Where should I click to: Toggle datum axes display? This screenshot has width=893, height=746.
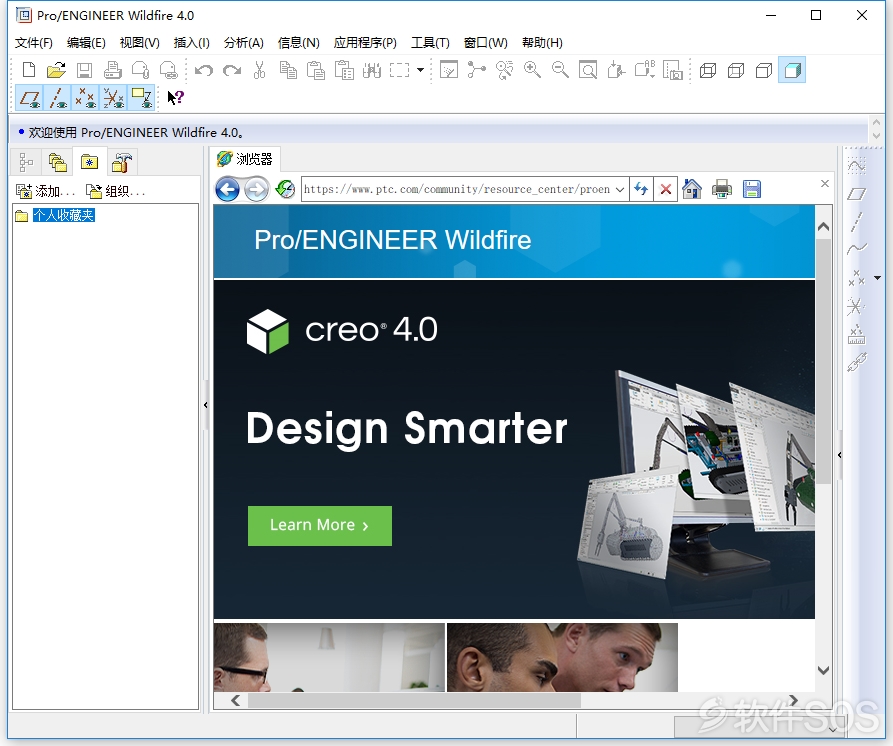click(x=57, y=98)
